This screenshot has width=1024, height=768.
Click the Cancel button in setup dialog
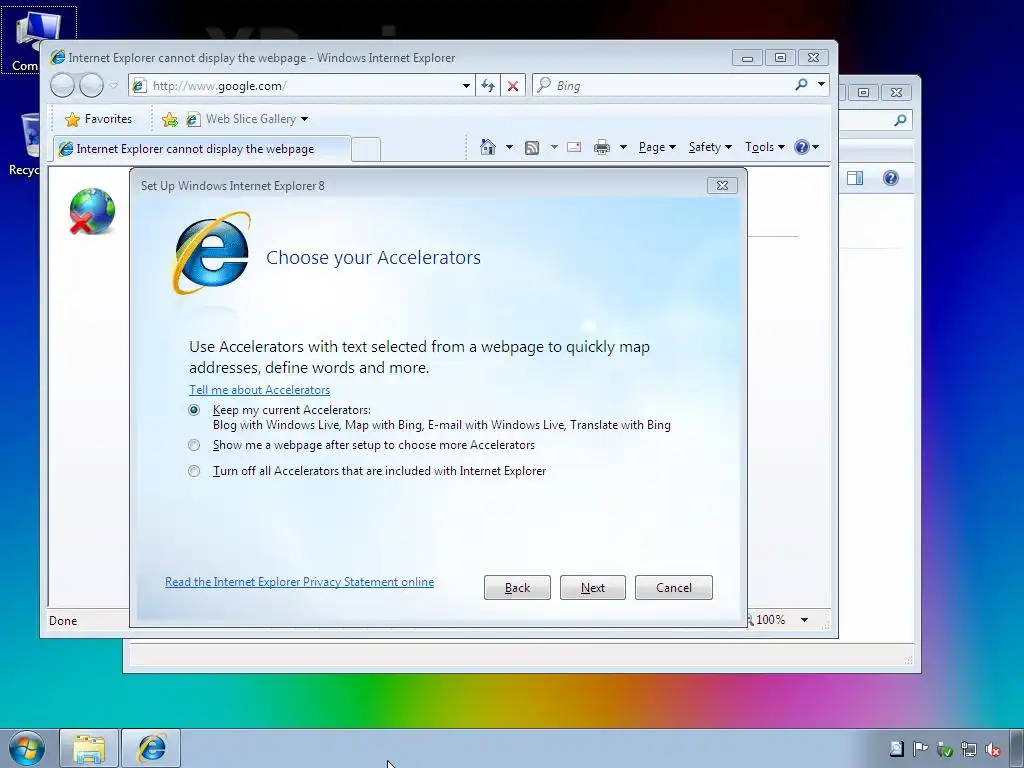673,588
